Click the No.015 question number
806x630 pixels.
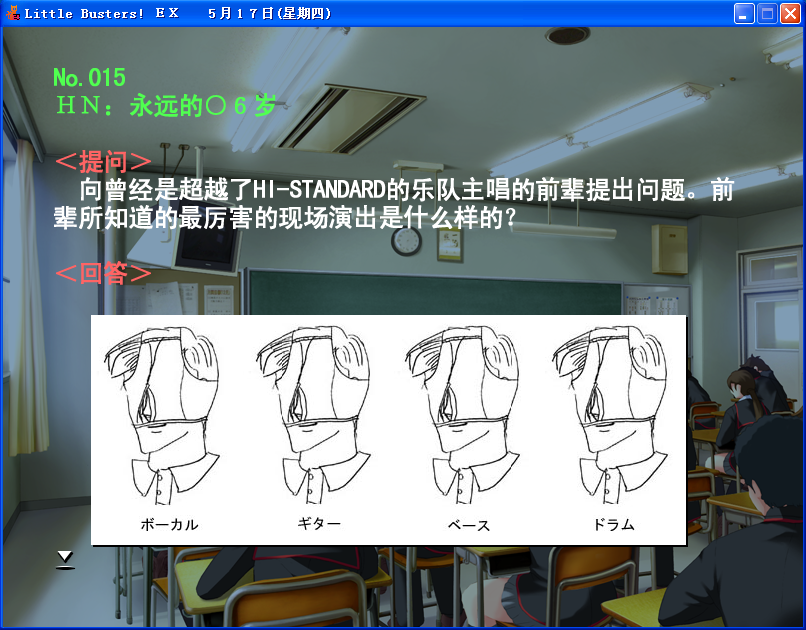tap(89, 78)
